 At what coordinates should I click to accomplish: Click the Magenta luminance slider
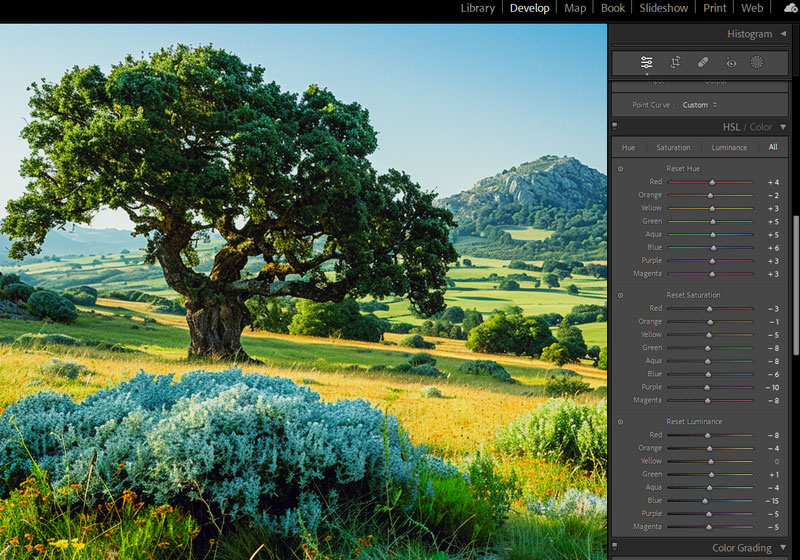[711, 527]
